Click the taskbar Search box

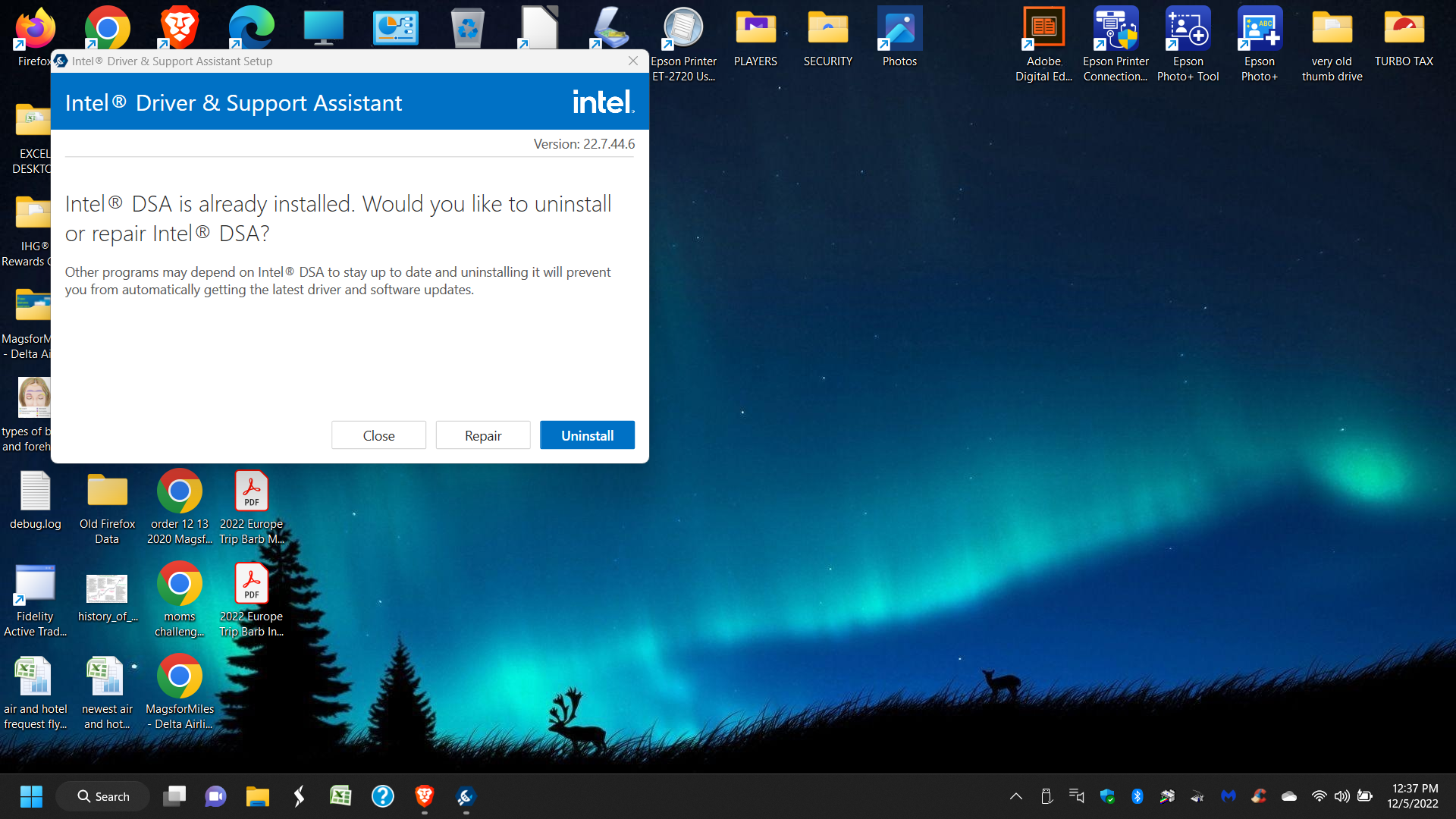tap(102, 796)
